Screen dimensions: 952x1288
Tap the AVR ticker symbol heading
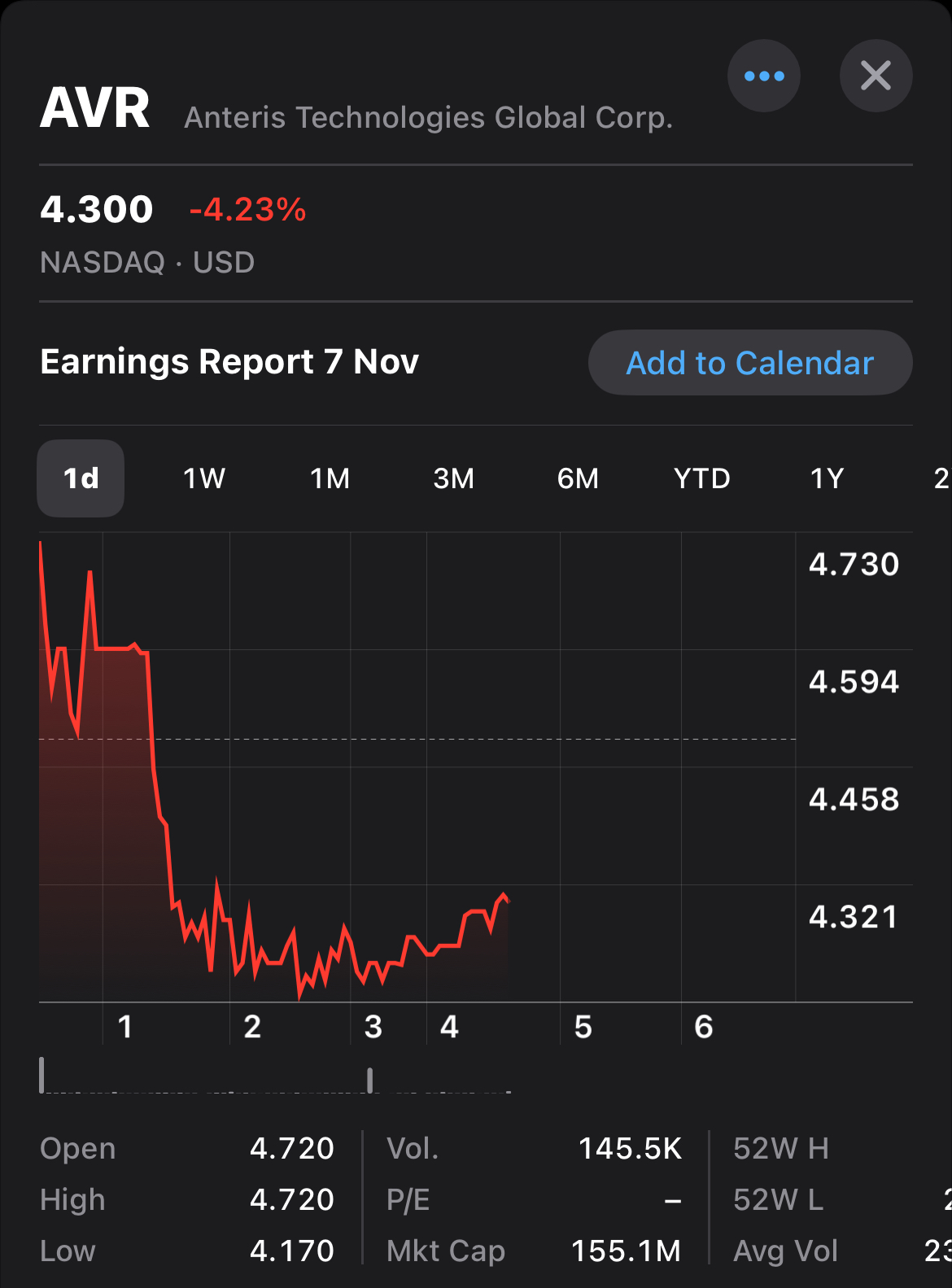(95, 108)
